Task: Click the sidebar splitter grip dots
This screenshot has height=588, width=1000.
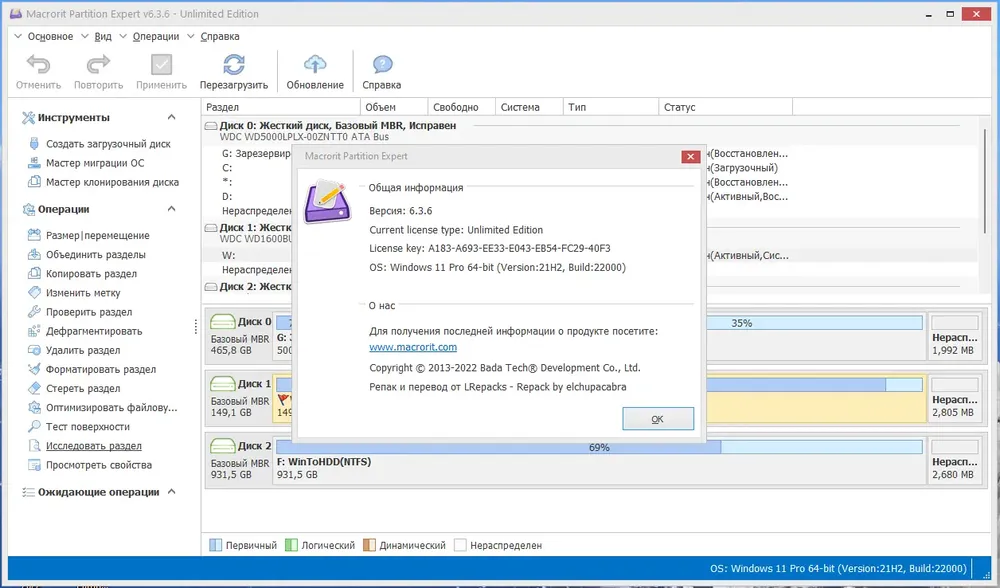Action: click(195, 327)
